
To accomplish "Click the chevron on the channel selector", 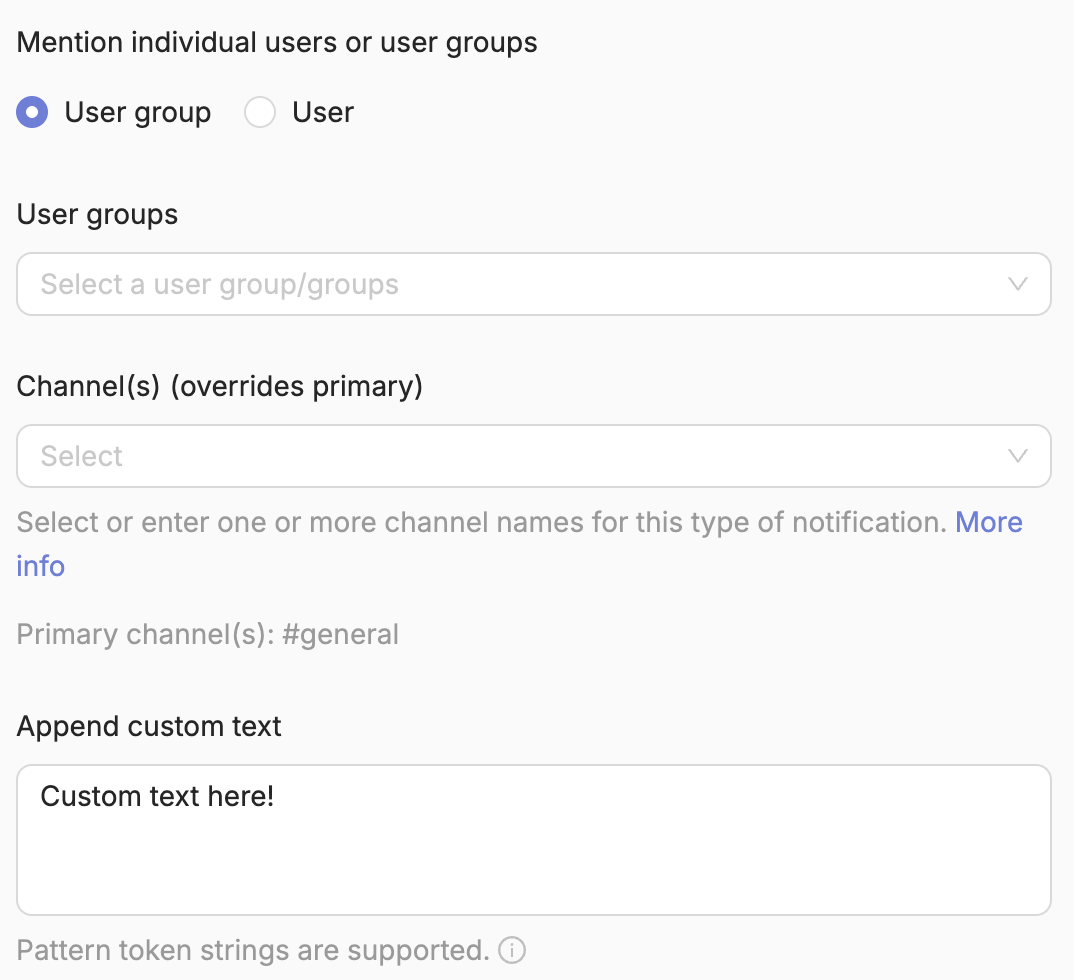I will click(1018, 456).
